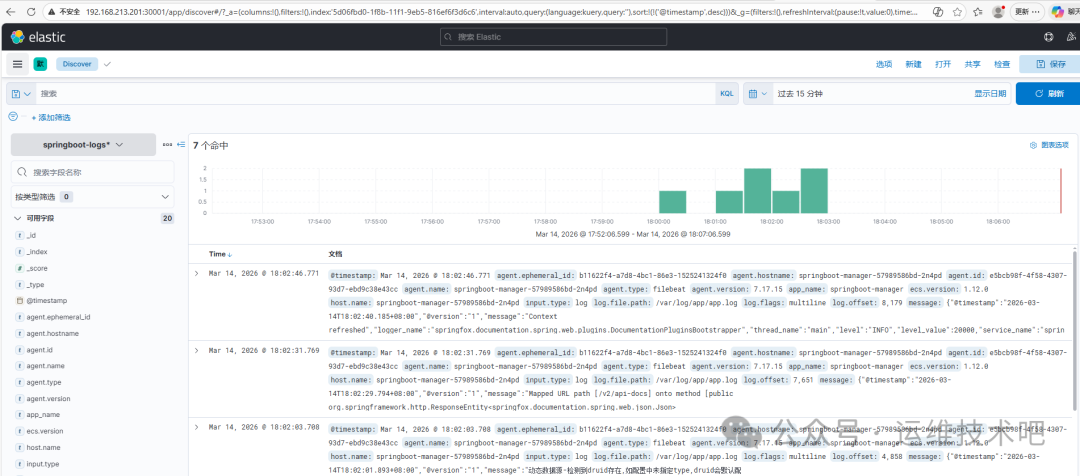The width and height of the screenshot is (1080, 476).
Task: Open the saved query disk icon menu
Action: pyautogui.click(x=21, y=94)
